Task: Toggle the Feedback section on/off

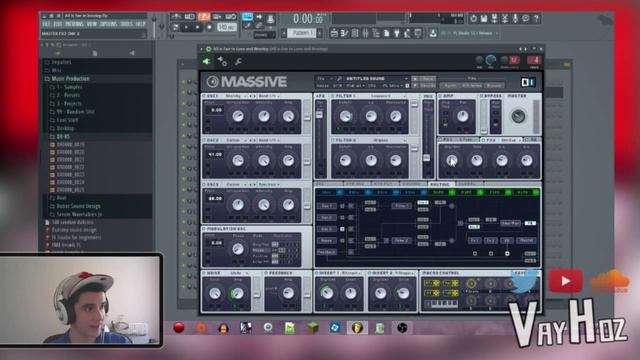Action: click(x=266, y=273)
